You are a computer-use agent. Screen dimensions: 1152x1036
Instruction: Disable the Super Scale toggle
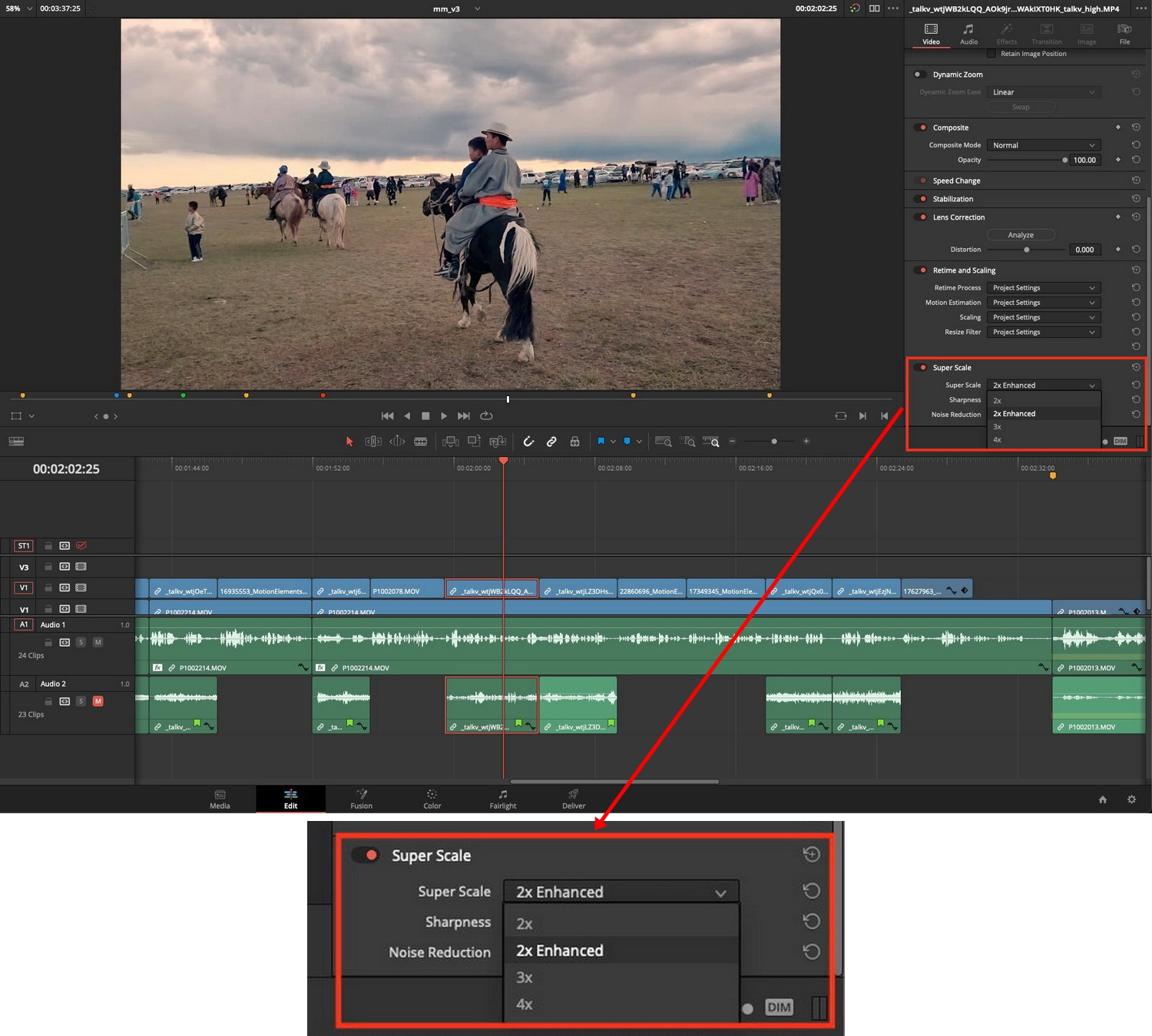[920, 367]
